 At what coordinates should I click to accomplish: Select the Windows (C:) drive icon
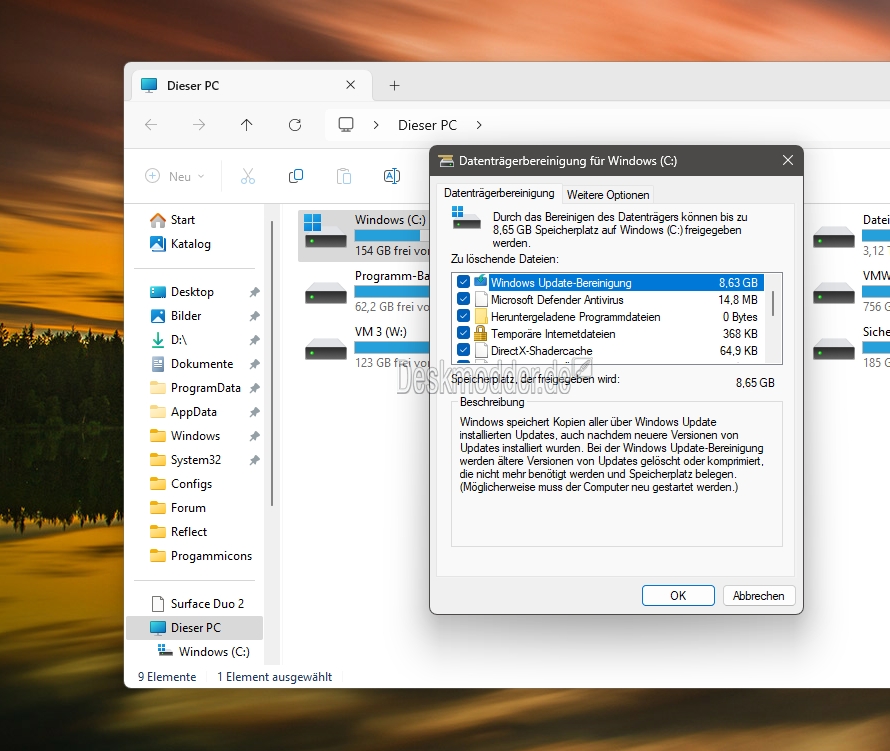pyautogui.click(x=325, y=230)
